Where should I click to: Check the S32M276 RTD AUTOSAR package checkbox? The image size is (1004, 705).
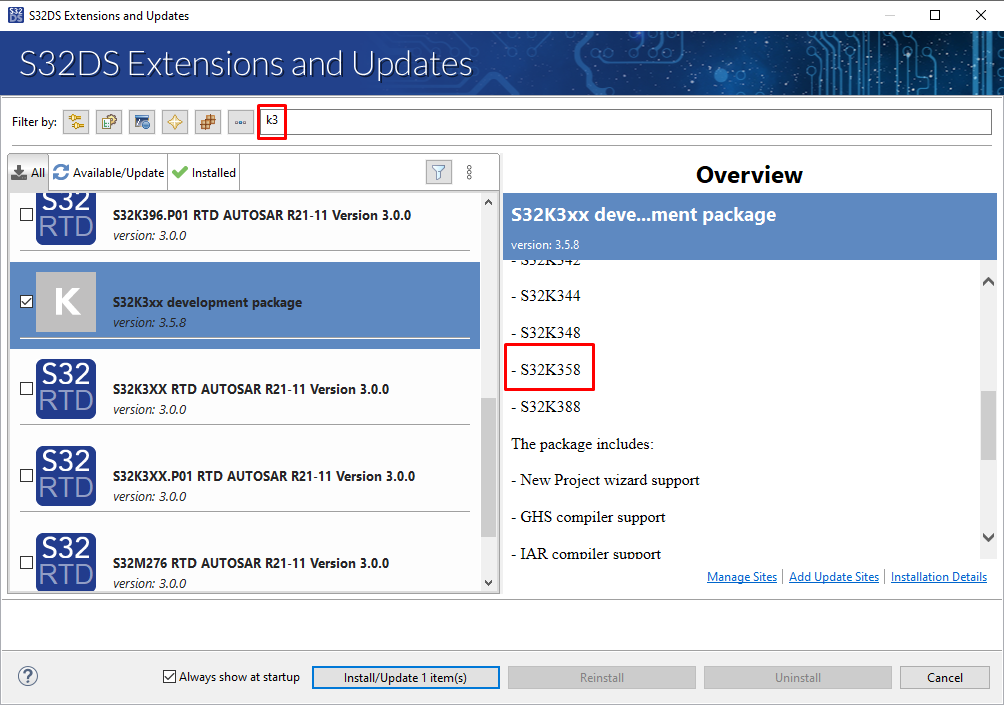(26, 563)
